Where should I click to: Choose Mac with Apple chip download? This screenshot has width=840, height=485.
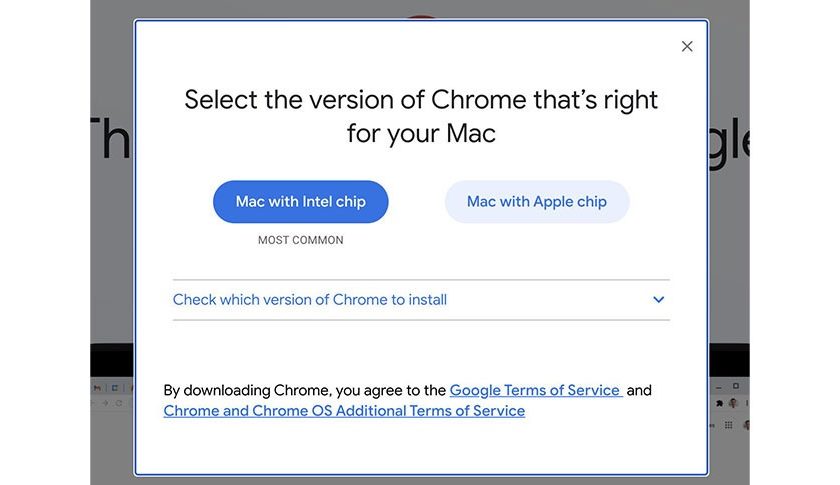tap(537, 202)
